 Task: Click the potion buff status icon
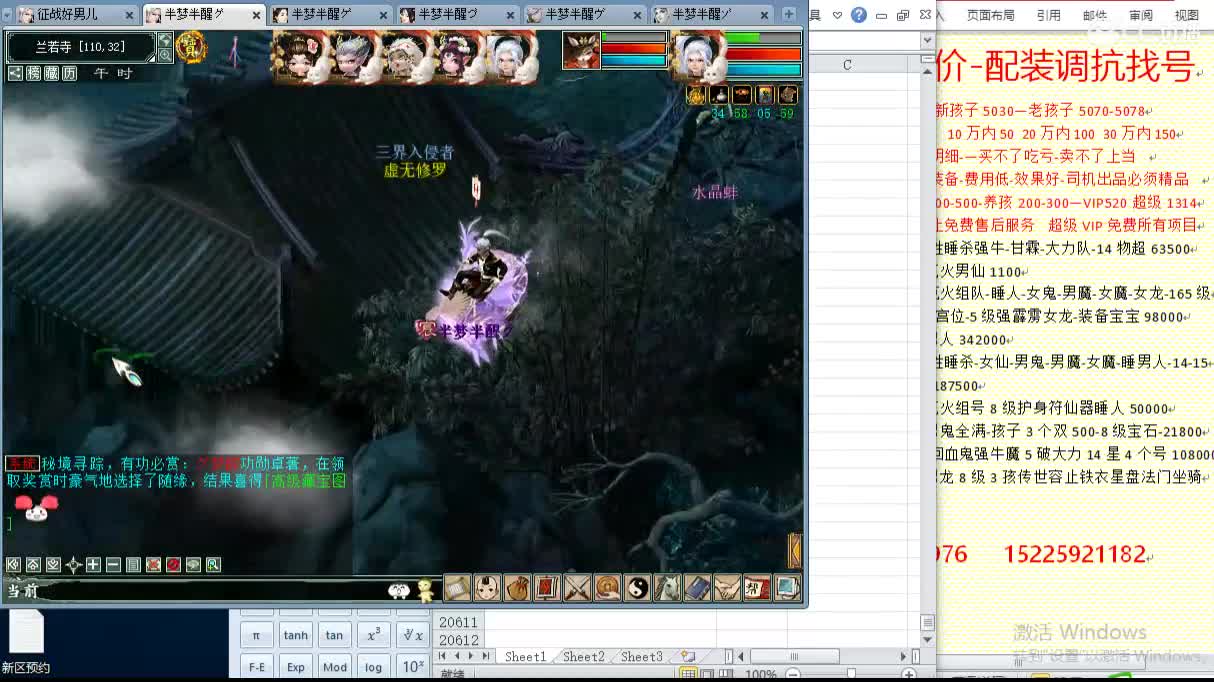click(x=719, y=95)
